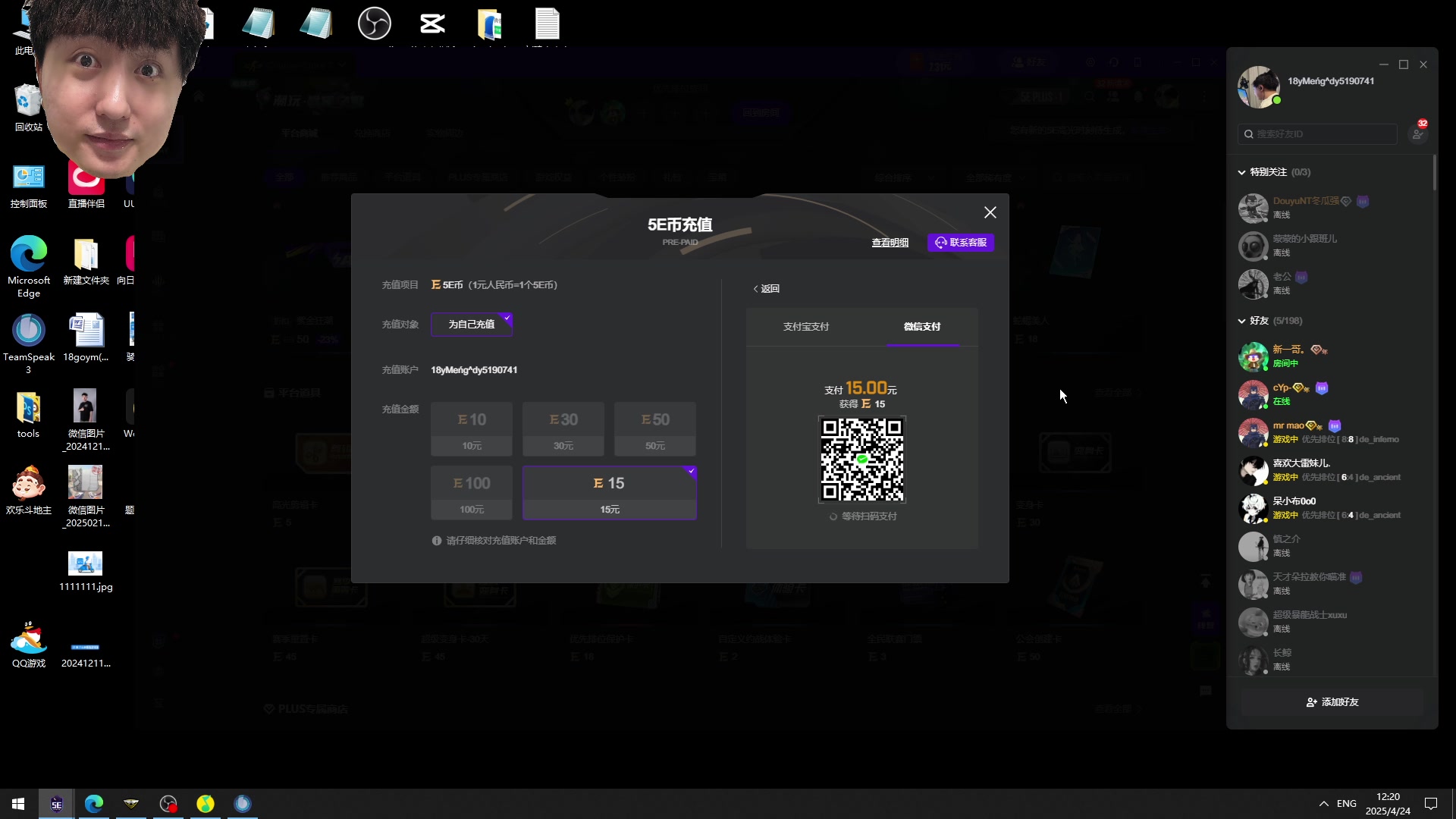
Task: Open friend 天才朵拉教你瞄准 entry
Action: pos(1331,584)
